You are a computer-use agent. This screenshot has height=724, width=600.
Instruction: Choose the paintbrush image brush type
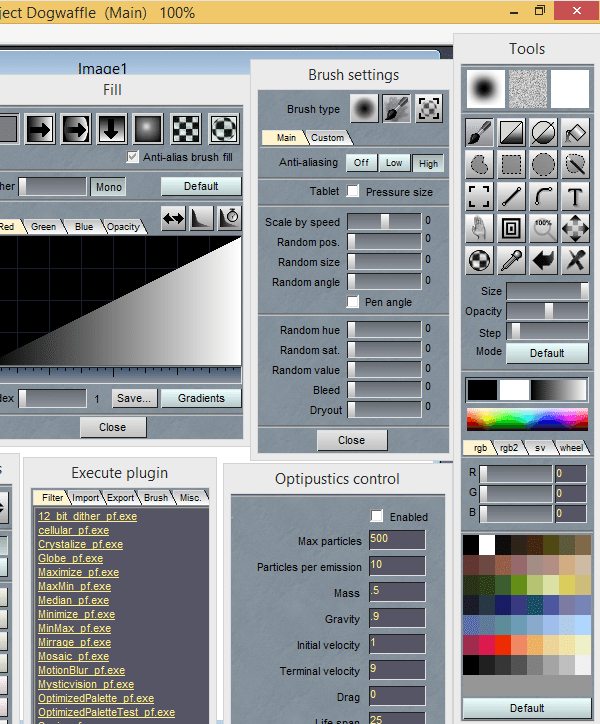tap(396, 109)
